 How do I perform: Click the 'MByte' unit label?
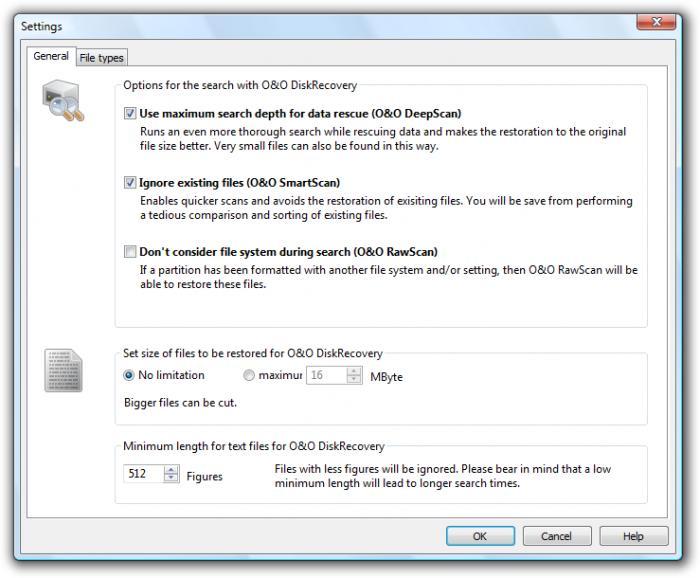[x=387, y=377]
